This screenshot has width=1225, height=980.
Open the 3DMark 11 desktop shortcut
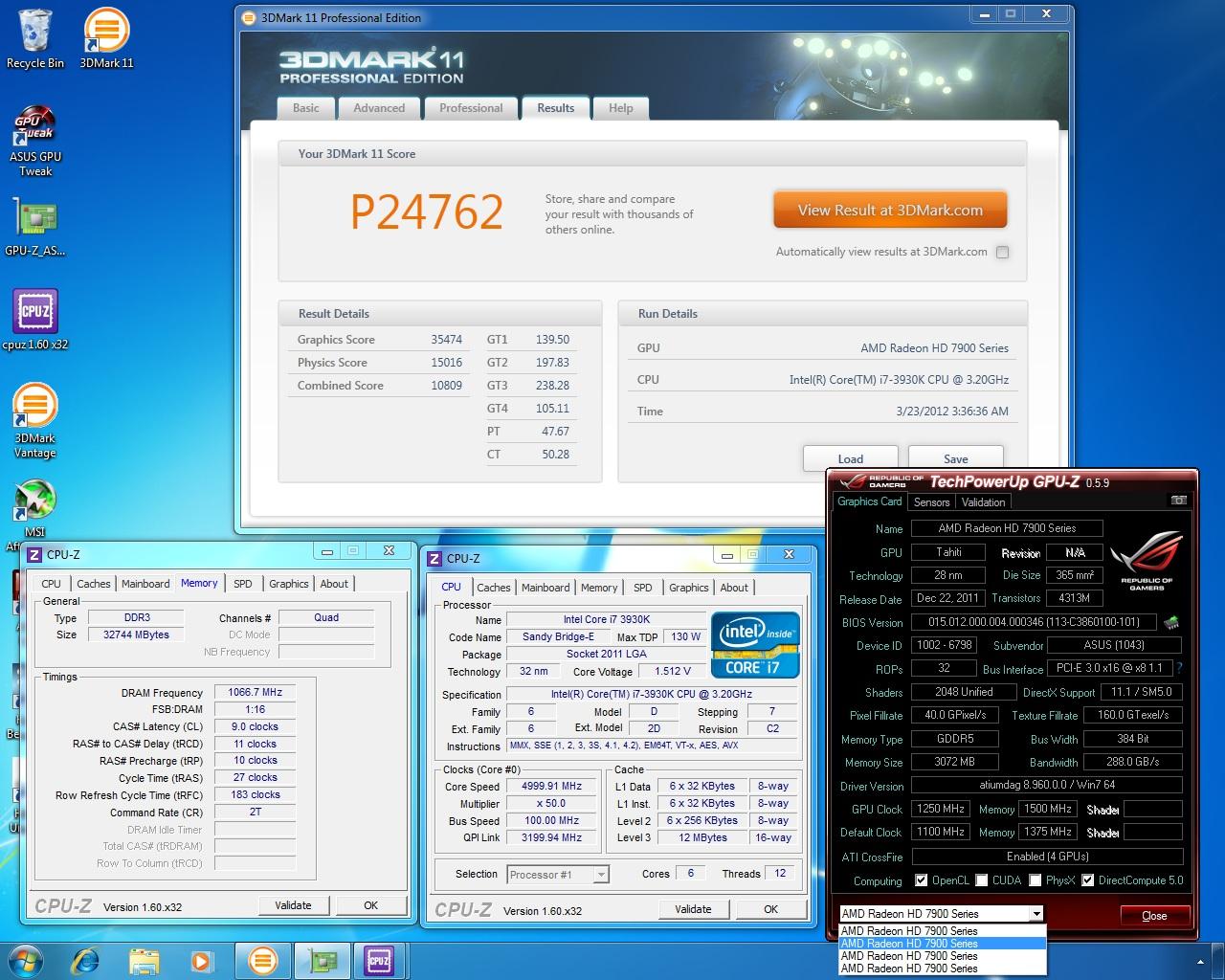(106, 38)
